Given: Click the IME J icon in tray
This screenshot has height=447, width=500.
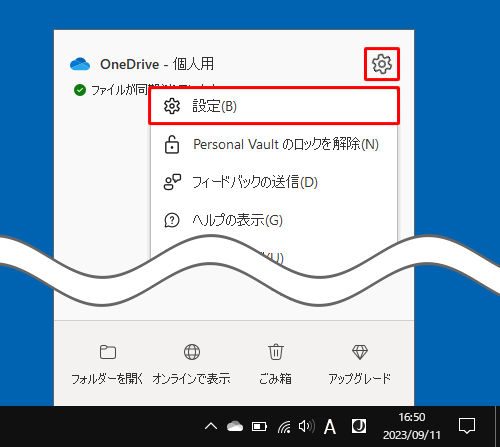Looking at the screenshot, I should [x=359, y=426].
